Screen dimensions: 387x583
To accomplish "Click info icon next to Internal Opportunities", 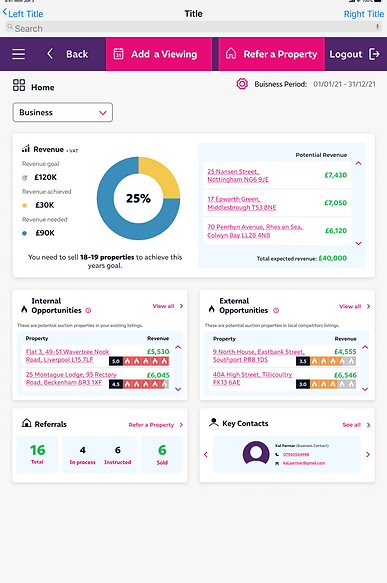I will coord(88,310).
